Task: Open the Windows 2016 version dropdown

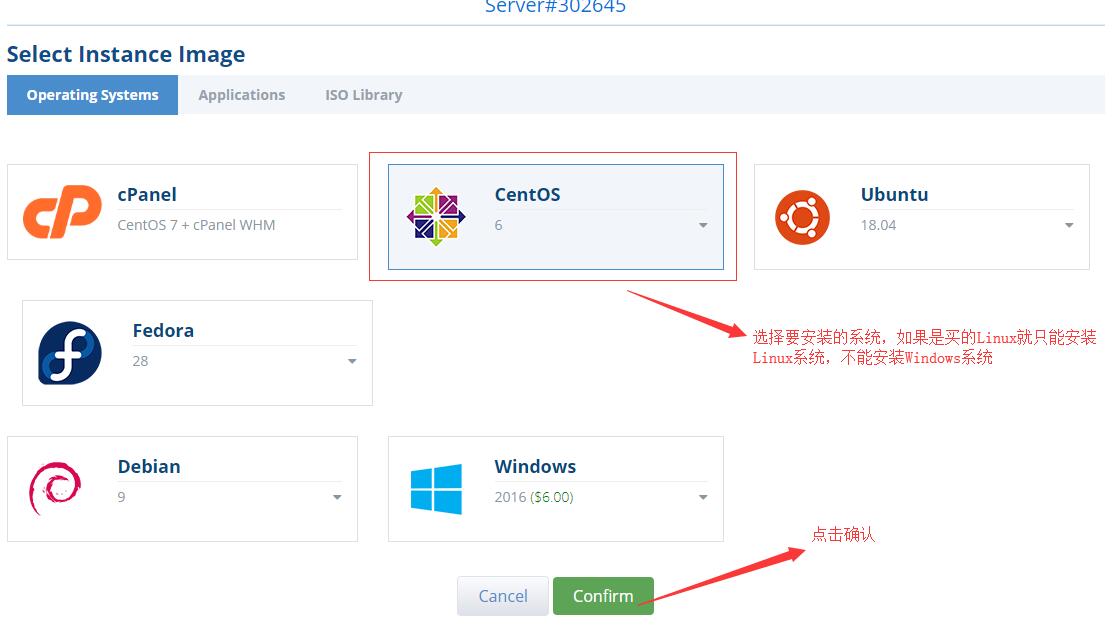Action: point(701,497)
